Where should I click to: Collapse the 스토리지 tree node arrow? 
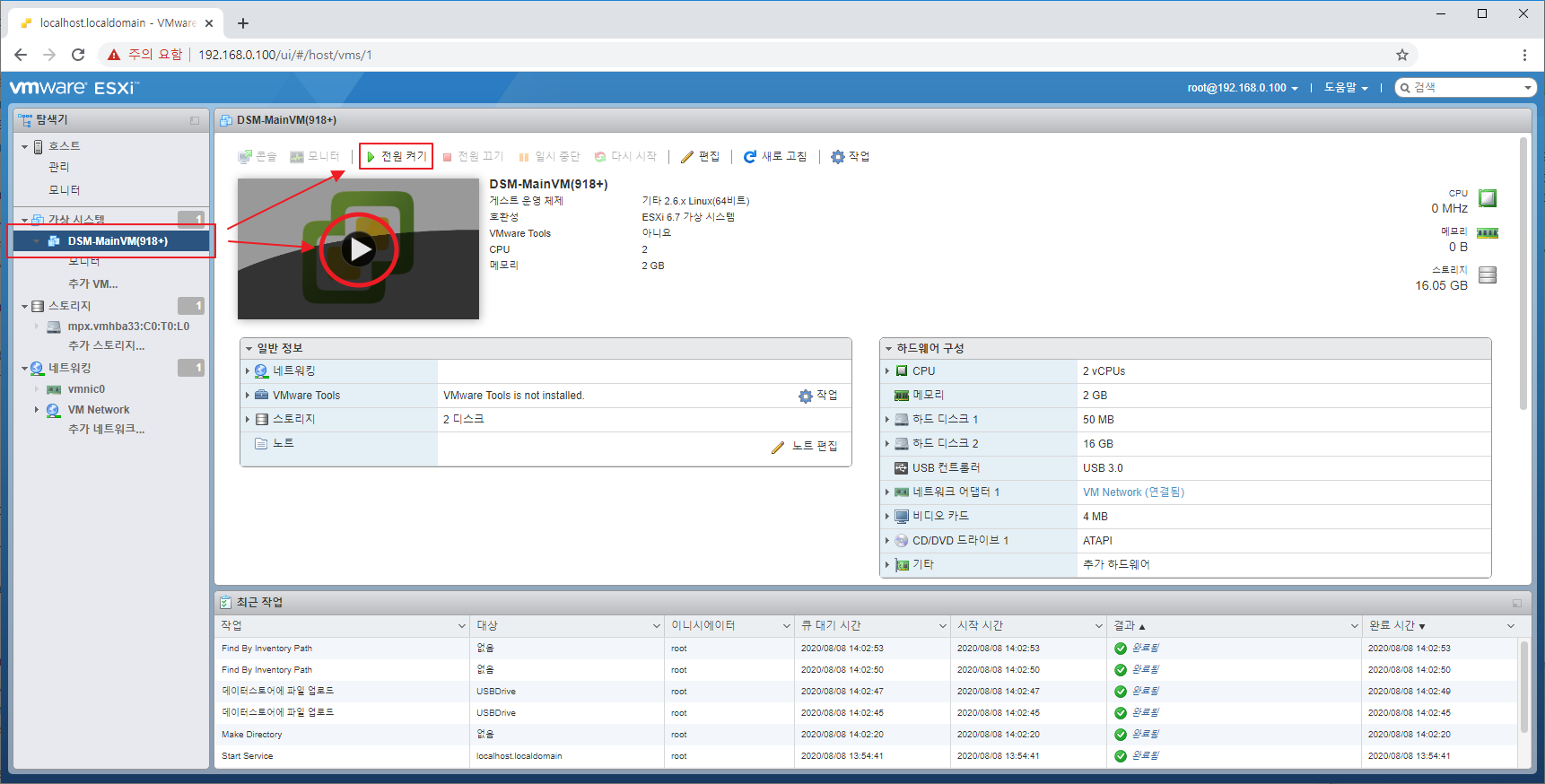pos(25,307)
